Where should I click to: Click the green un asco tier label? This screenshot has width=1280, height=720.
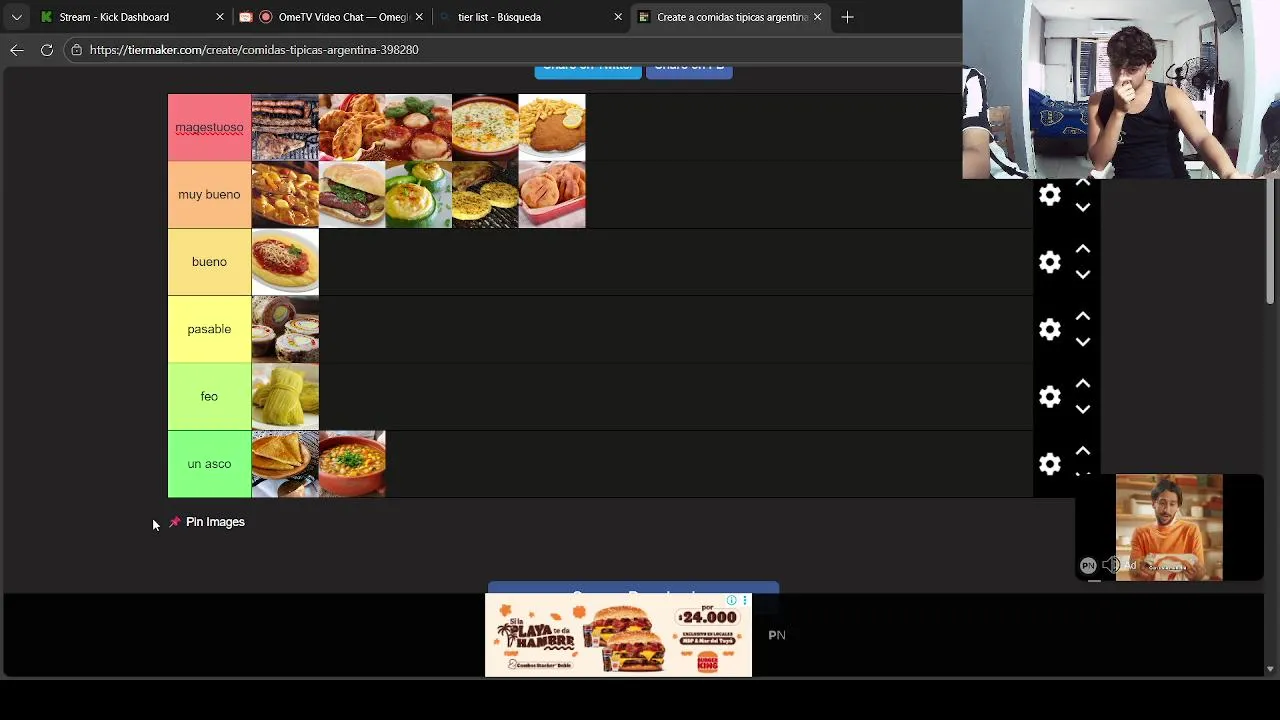tap(209, 464)
